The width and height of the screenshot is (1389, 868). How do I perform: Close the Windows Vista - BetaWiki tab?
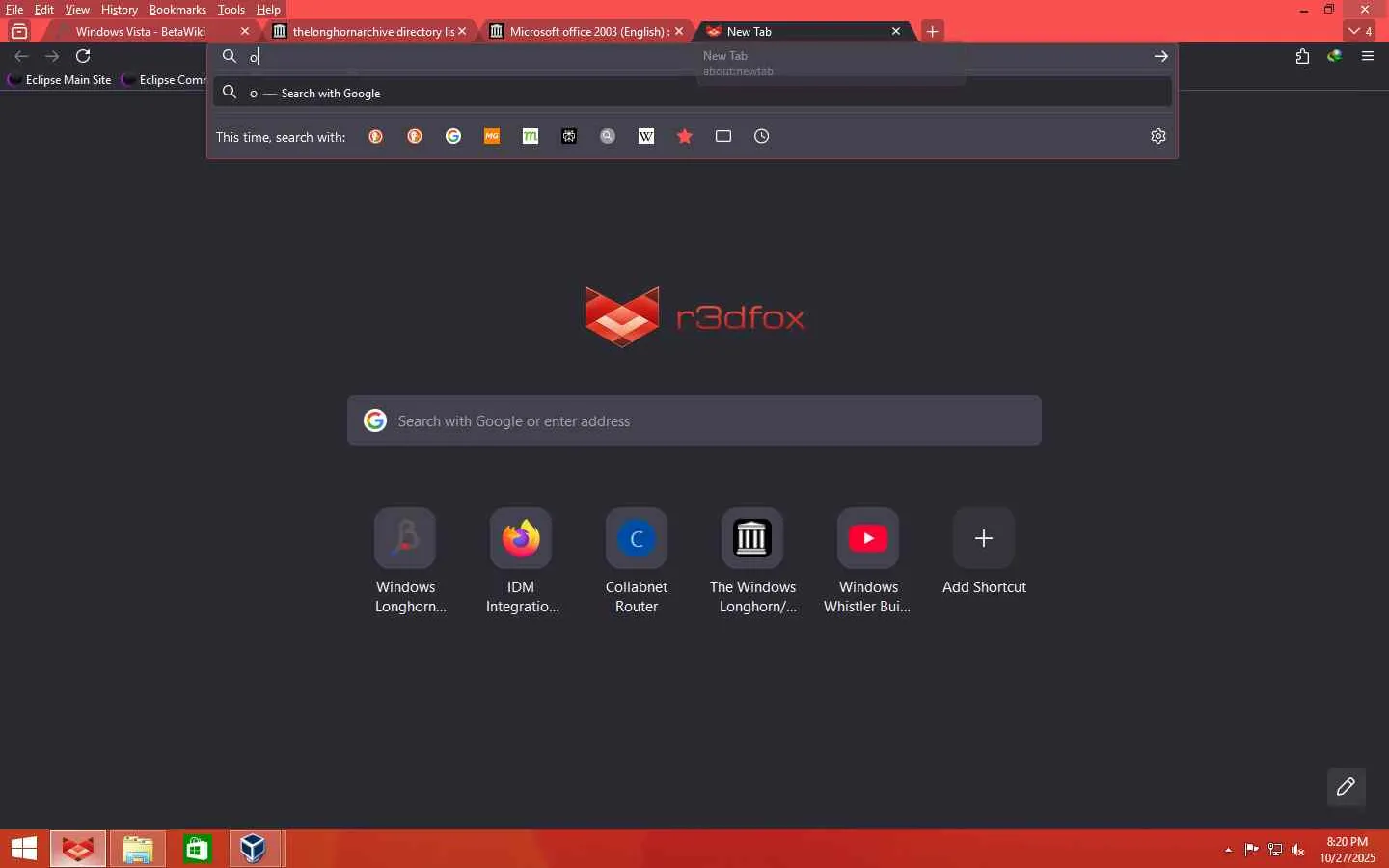[245, 32]
